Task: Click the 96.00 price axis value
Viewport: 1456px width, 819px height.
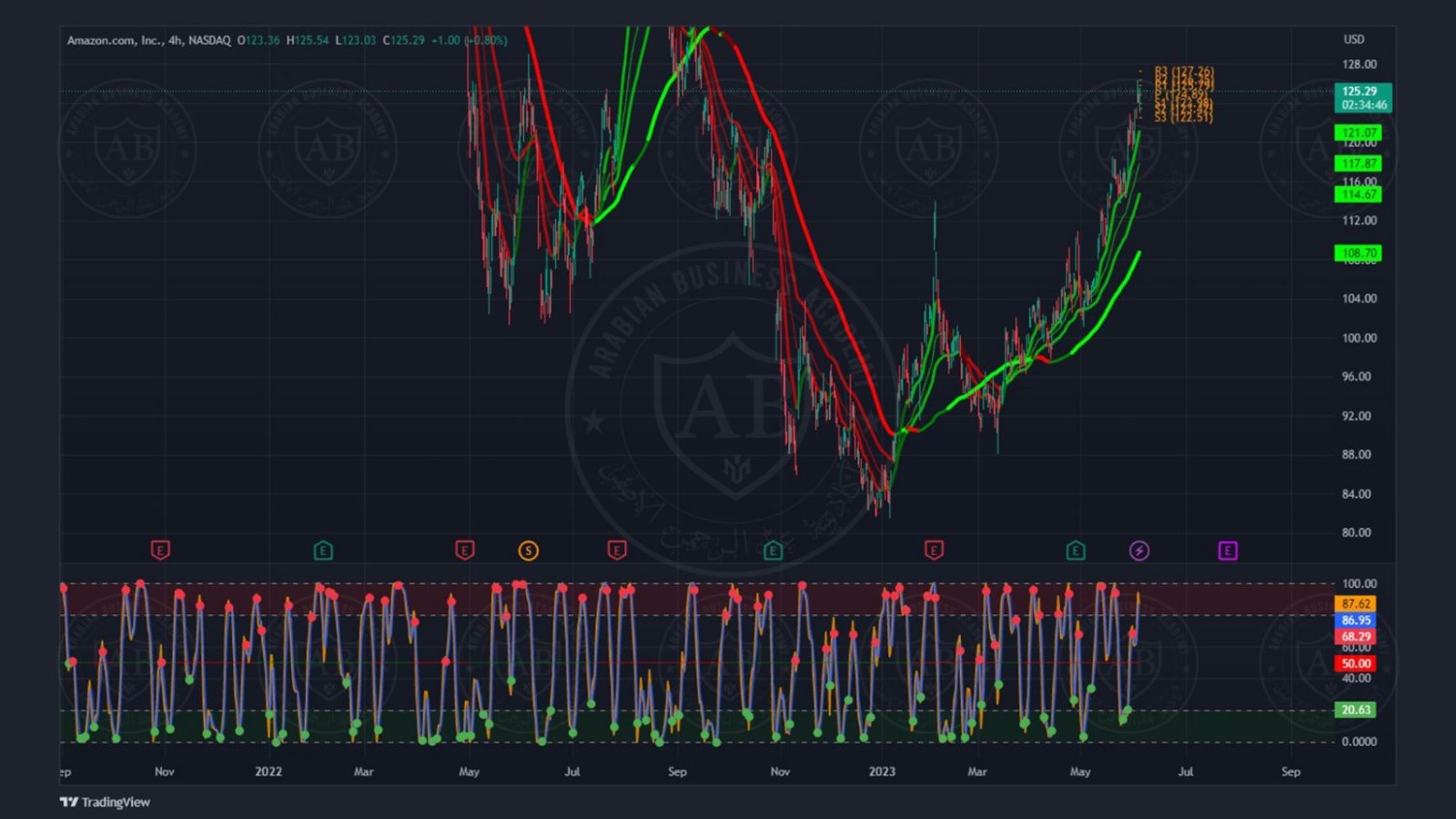Action: pyautogui.click(x=1359, y=377)
